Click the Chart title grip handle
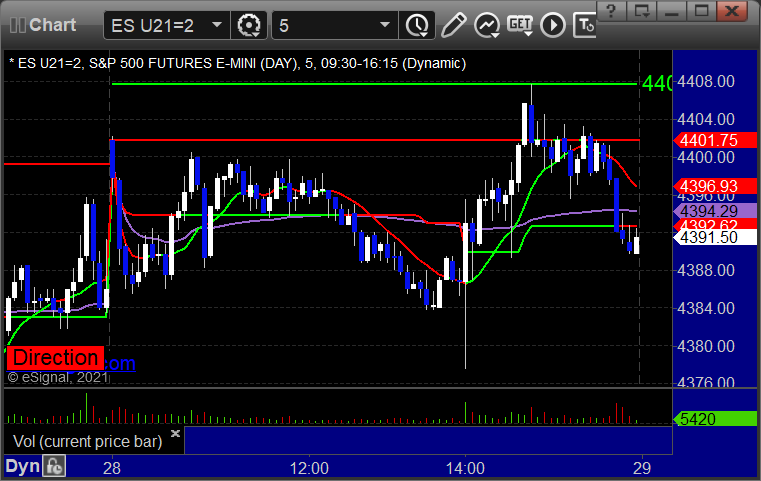The width and height of the screenshot is (761, 481). [x=18, y=25]
